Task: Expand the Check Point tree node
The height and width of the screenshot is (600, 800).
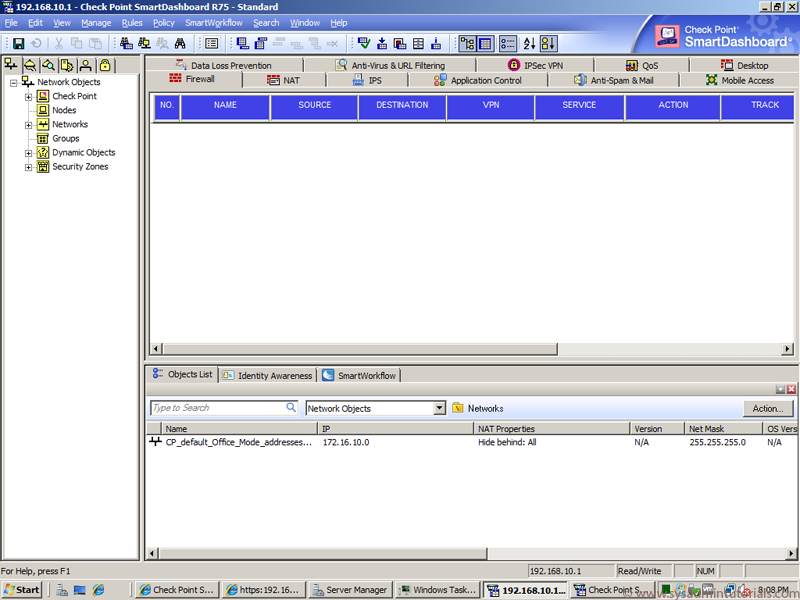Action: (x=29, y=97)
